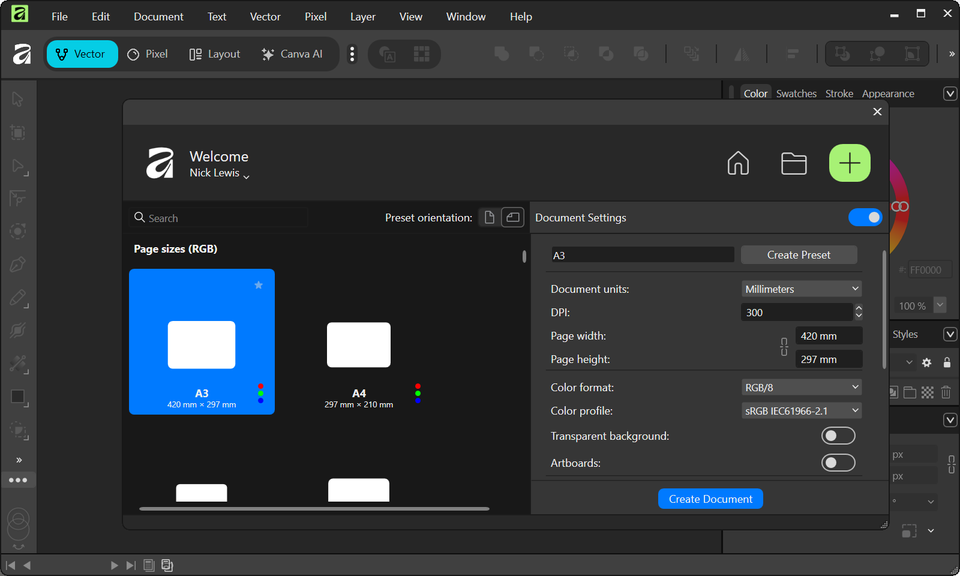Click the preset name field A3
Screen dimensions: 960x576
(642, 255)
